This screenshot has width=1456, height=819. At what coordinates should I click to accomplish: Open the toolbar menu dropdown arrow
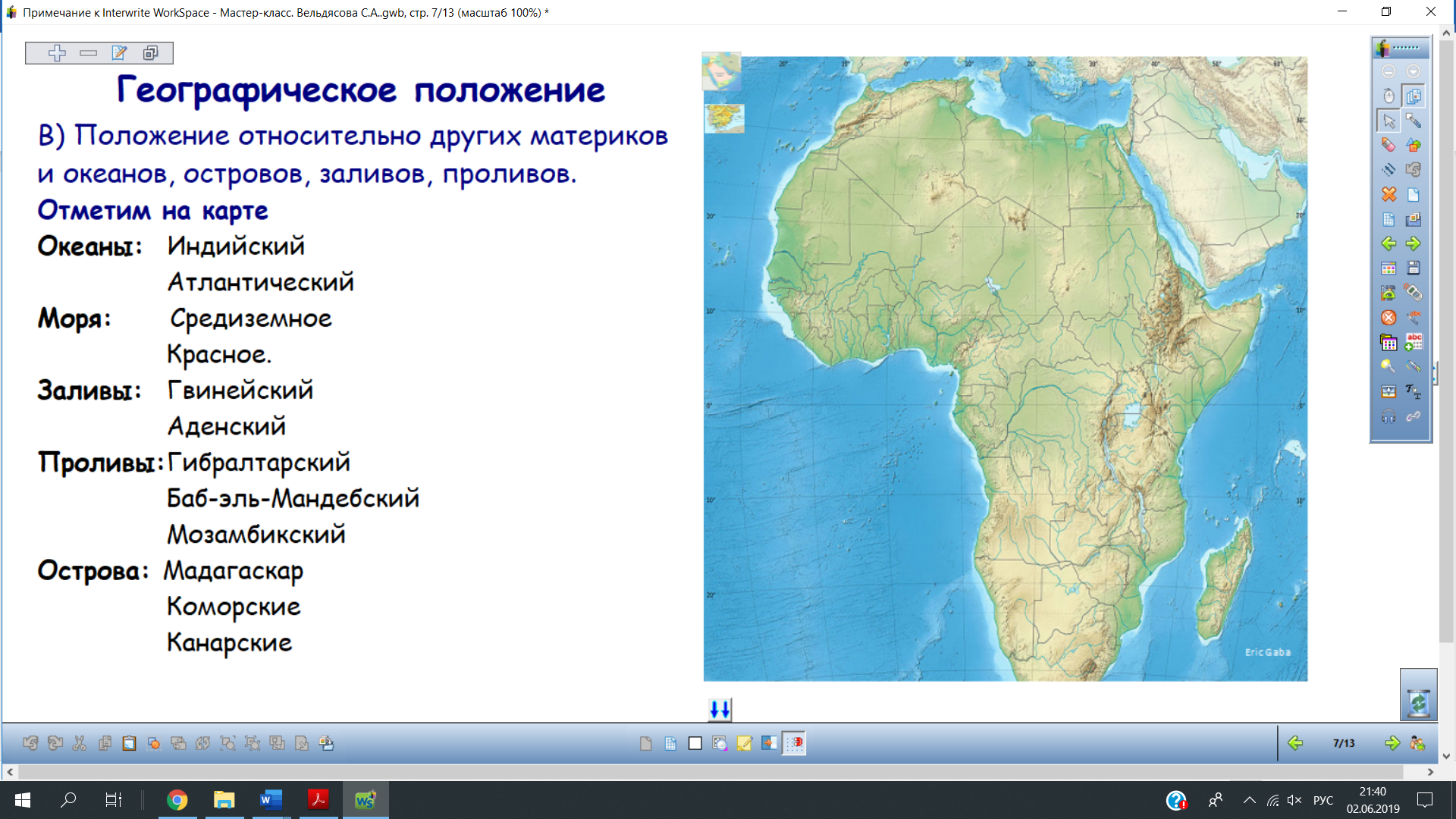1413,71
